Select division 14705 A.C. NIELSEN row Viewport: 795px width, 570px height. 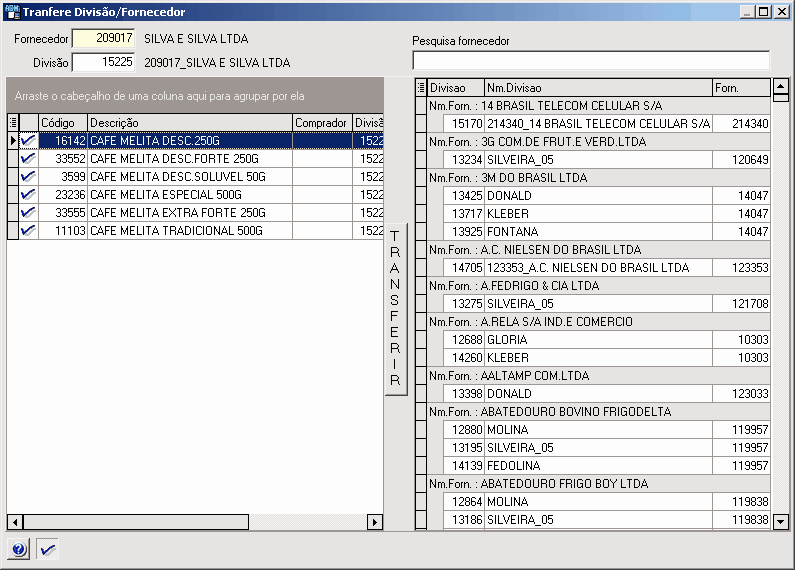pos(607,268)
